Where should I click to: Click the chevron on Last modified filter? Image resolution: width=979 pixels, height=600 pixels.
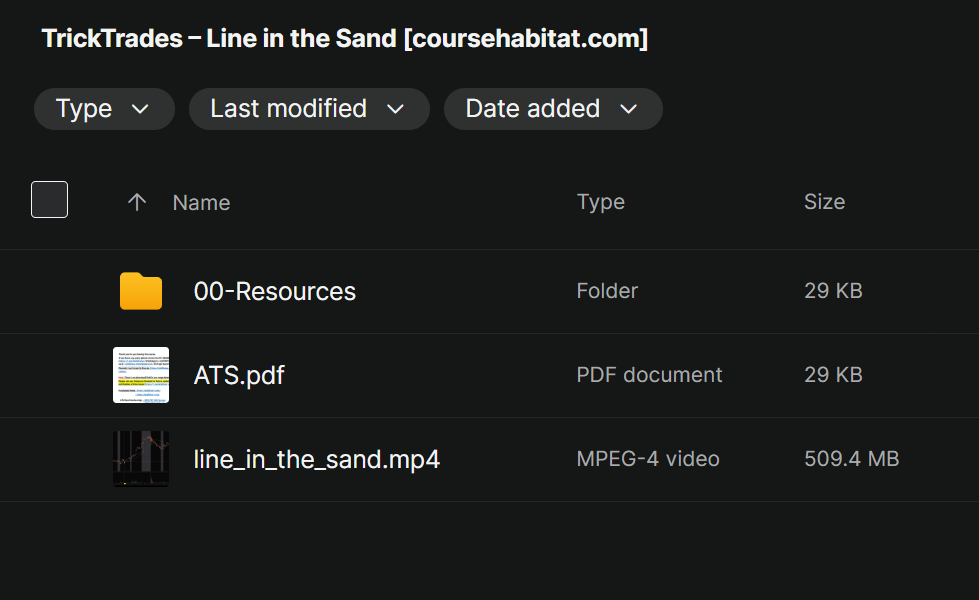click(x=395, y=109)
